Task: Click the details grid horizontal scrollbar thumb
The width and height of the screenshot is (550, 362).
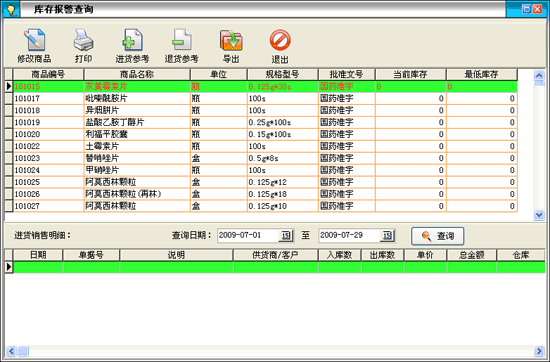Action: tap(24, 351)
